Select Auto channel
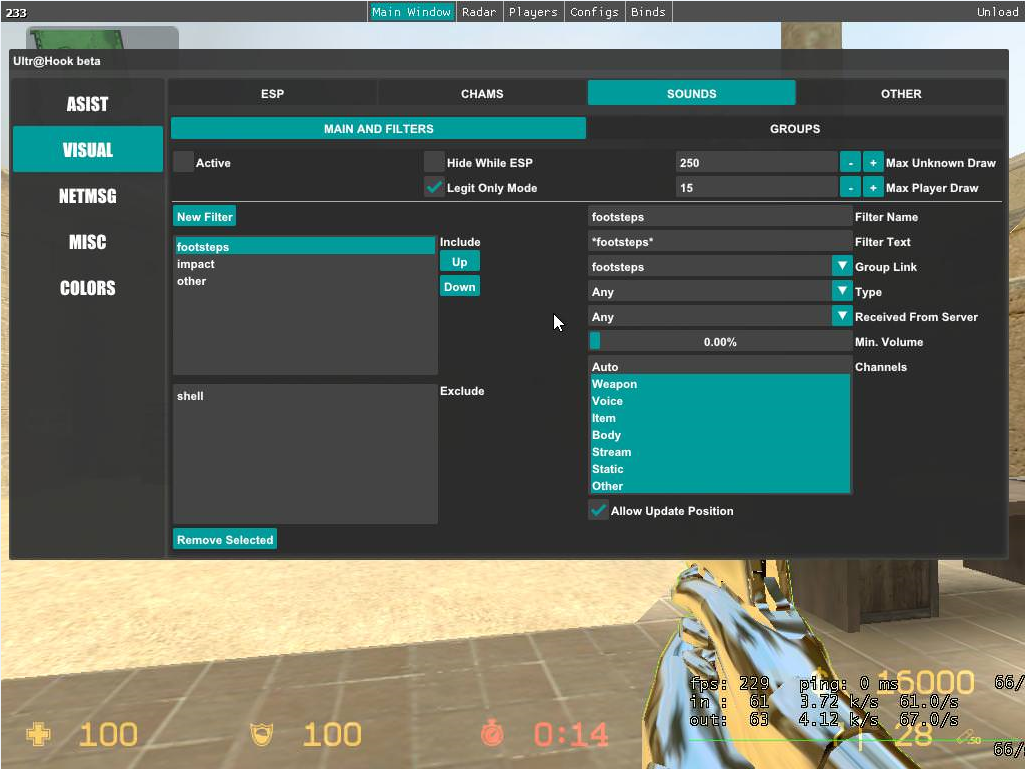Viewport: 1025px width, 769px height. click(x=720, y=366)
